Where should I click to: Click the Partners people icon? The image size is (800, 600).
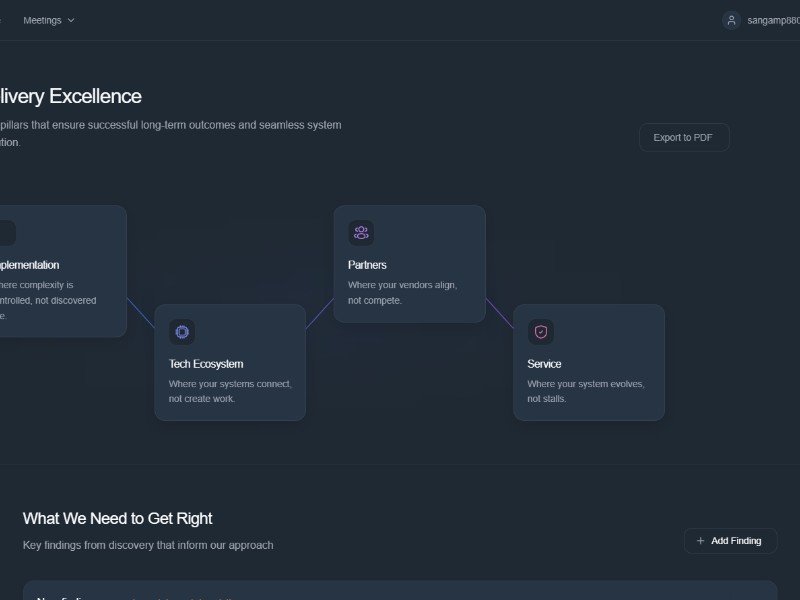click(361, 233)
